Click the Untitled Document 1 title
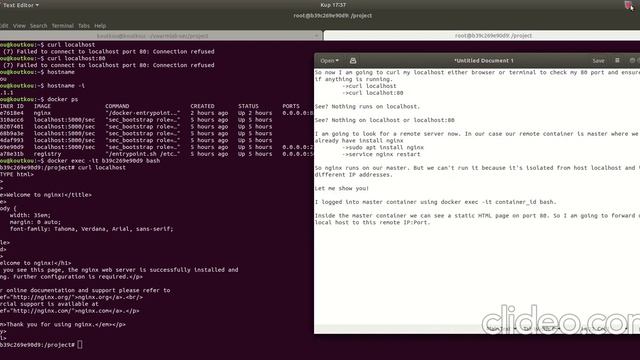Image resolution: width=640 pixels, height=360 pixels. [x=484, y=60]
